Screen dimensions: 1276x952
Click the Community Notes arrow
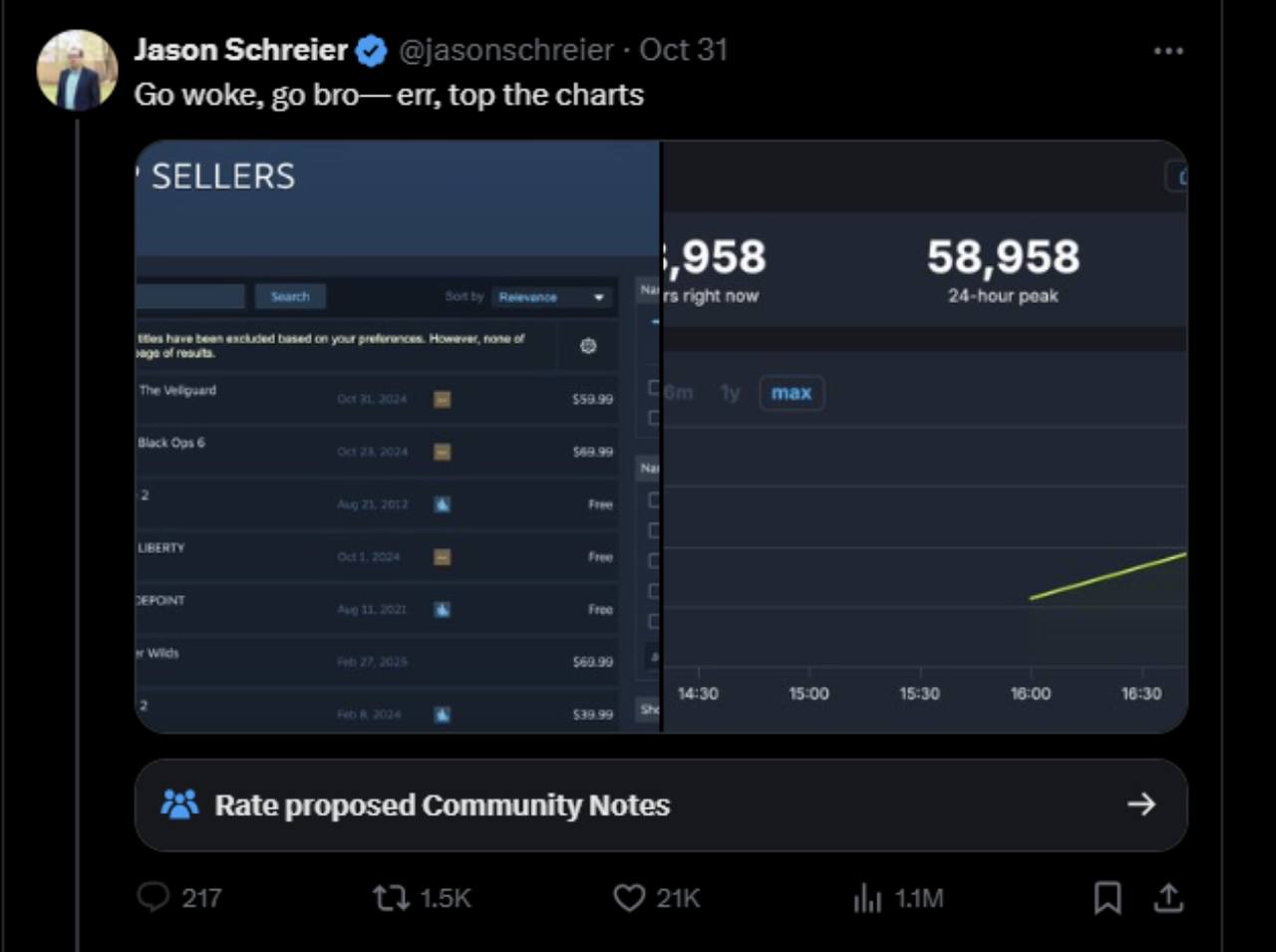pyautogui.click(x=1141, y=804)
